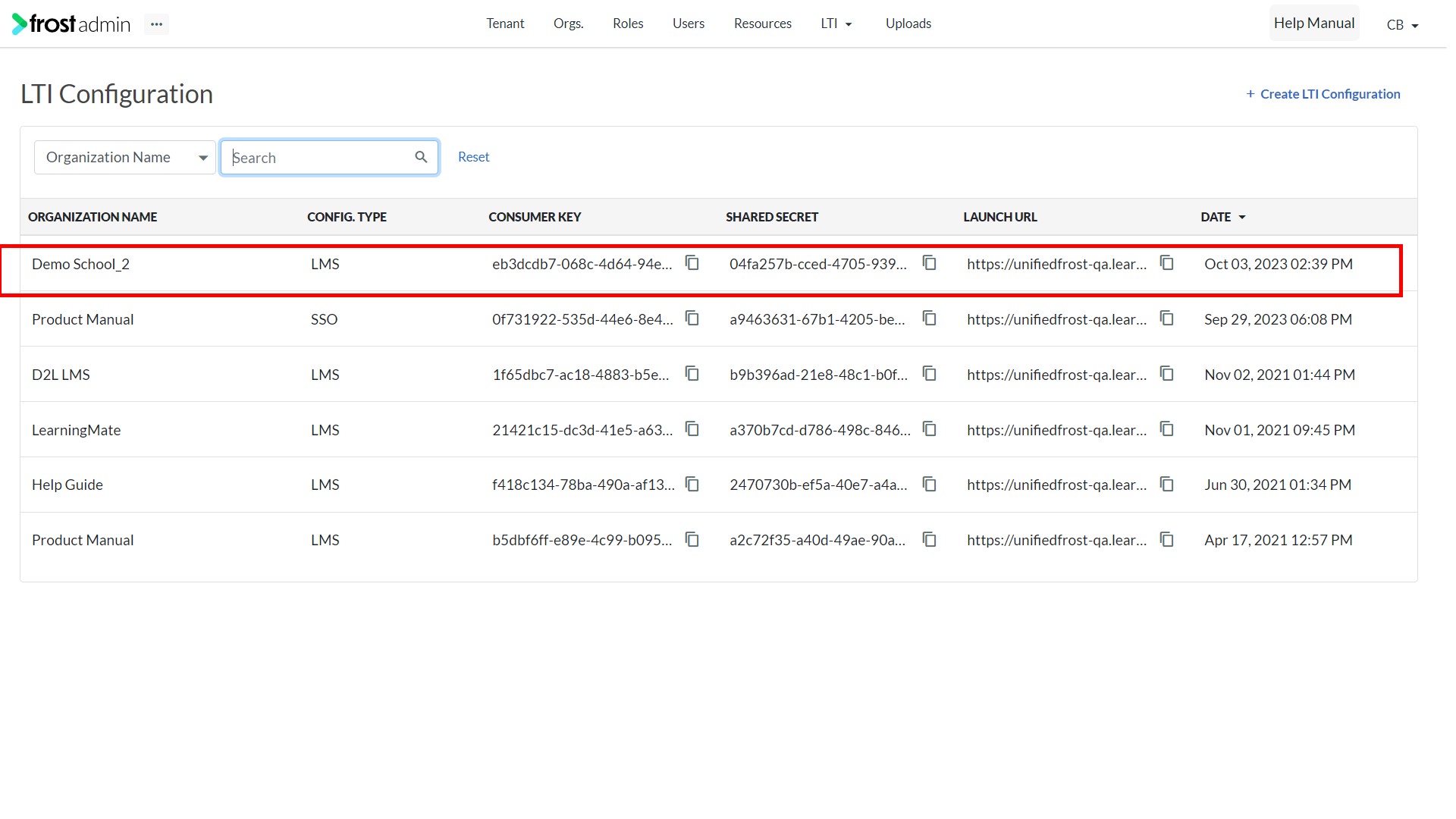Click date Sep 29, 2023 06:08 PM
Viewport: 1456px width, 819px height.
1278,319
